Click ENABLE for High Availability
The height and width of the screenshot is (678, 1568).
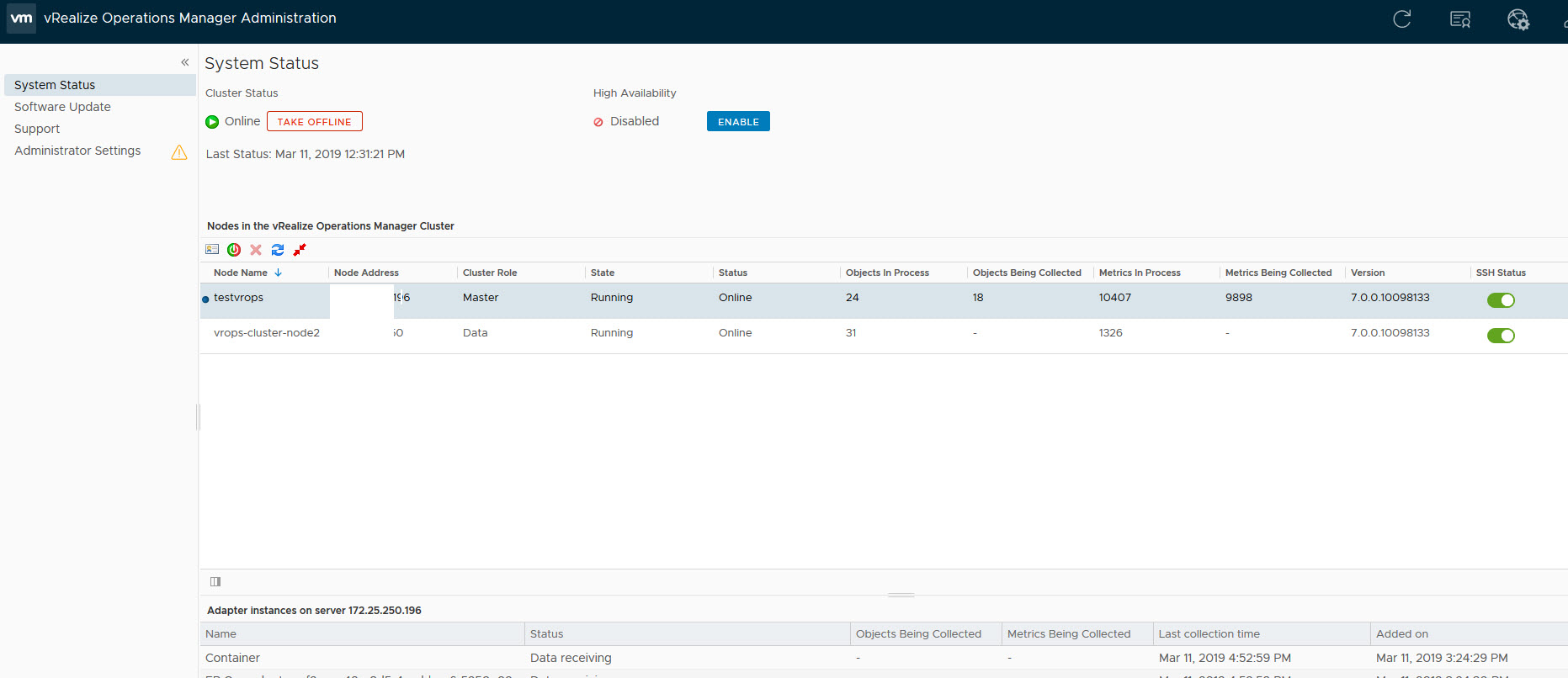point(738,122)
